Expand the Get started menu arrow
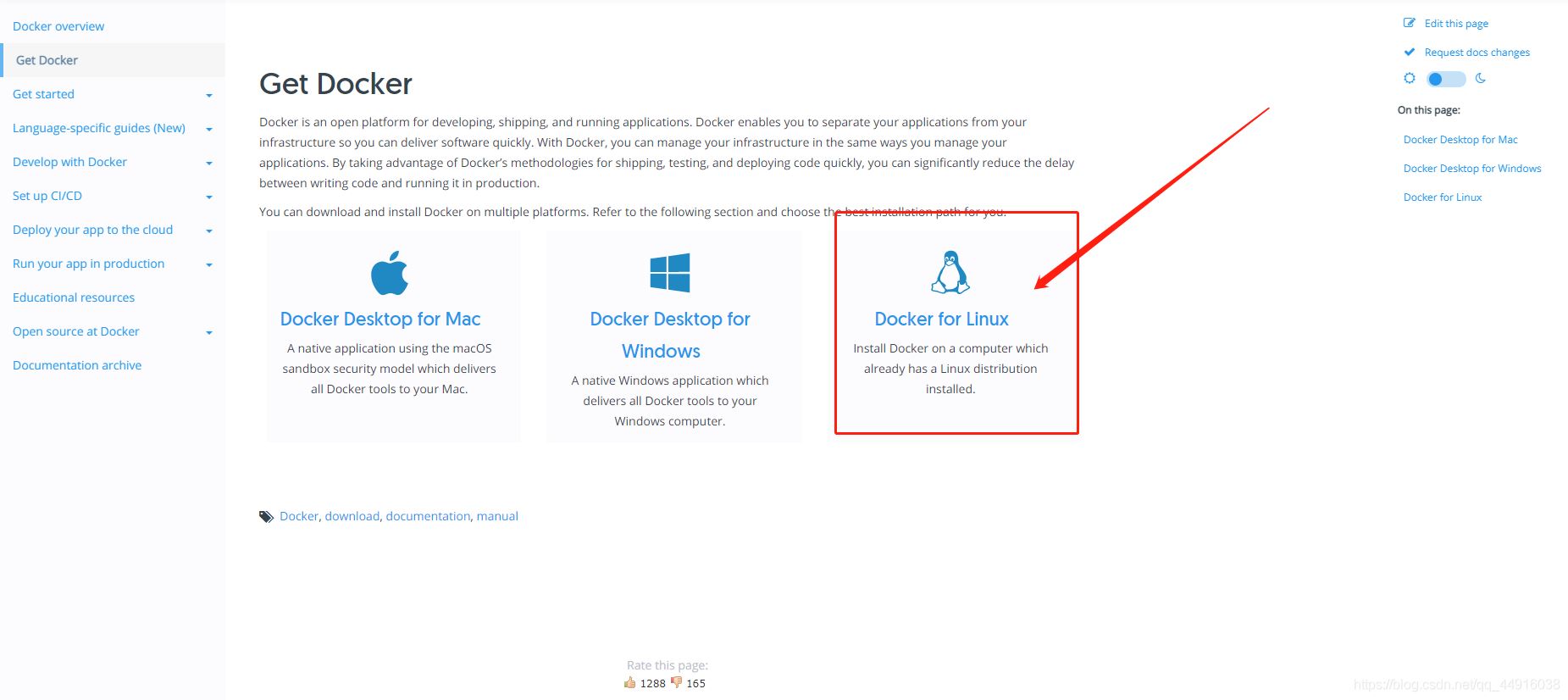1568x700 pixels. click(x=209, y=96)
